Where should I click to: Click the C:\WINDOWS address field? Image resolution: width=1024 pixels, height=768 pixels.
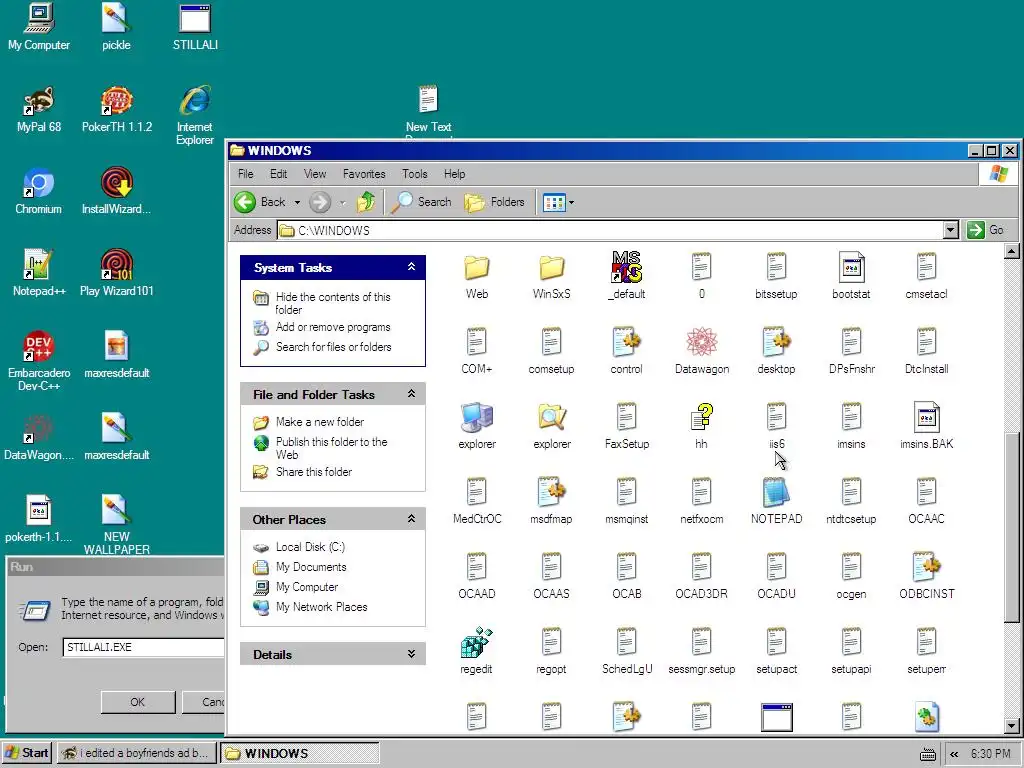(x=610, y=230)
